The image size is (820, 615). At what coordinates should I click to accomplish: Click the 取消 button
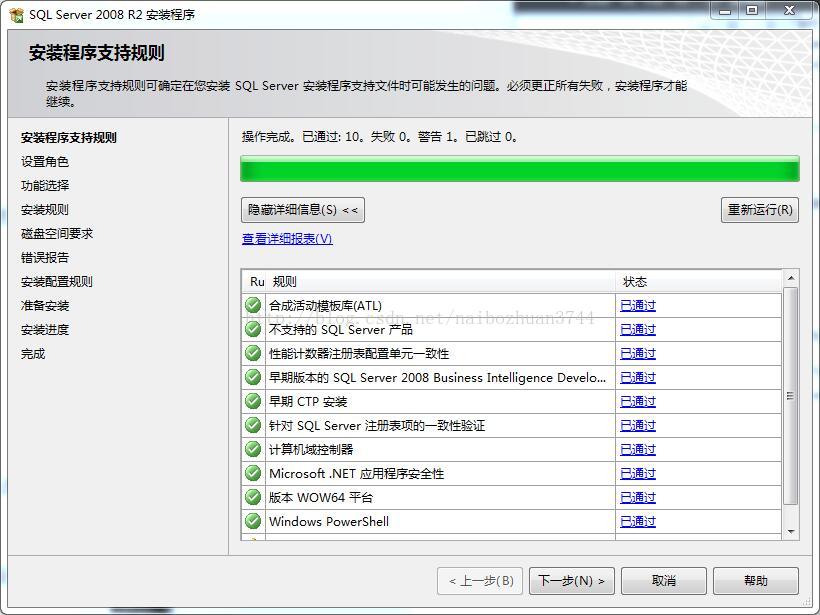tap(664, 581)
